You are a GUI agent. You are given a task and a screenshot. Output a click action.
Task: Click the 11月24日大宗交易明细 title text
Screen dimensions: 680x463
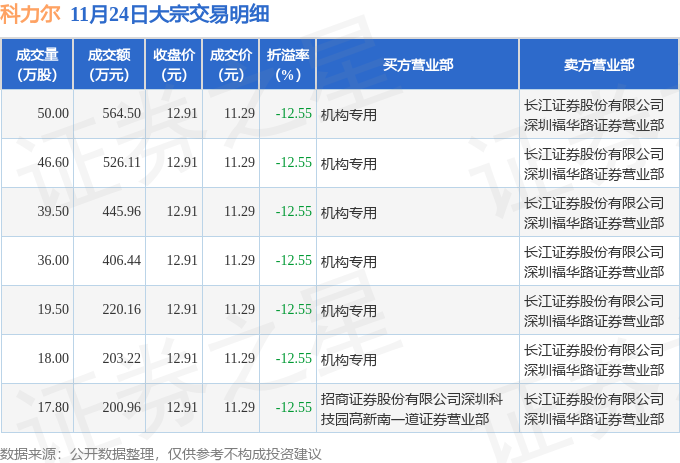pyautogui.click(x=170, y=14)
